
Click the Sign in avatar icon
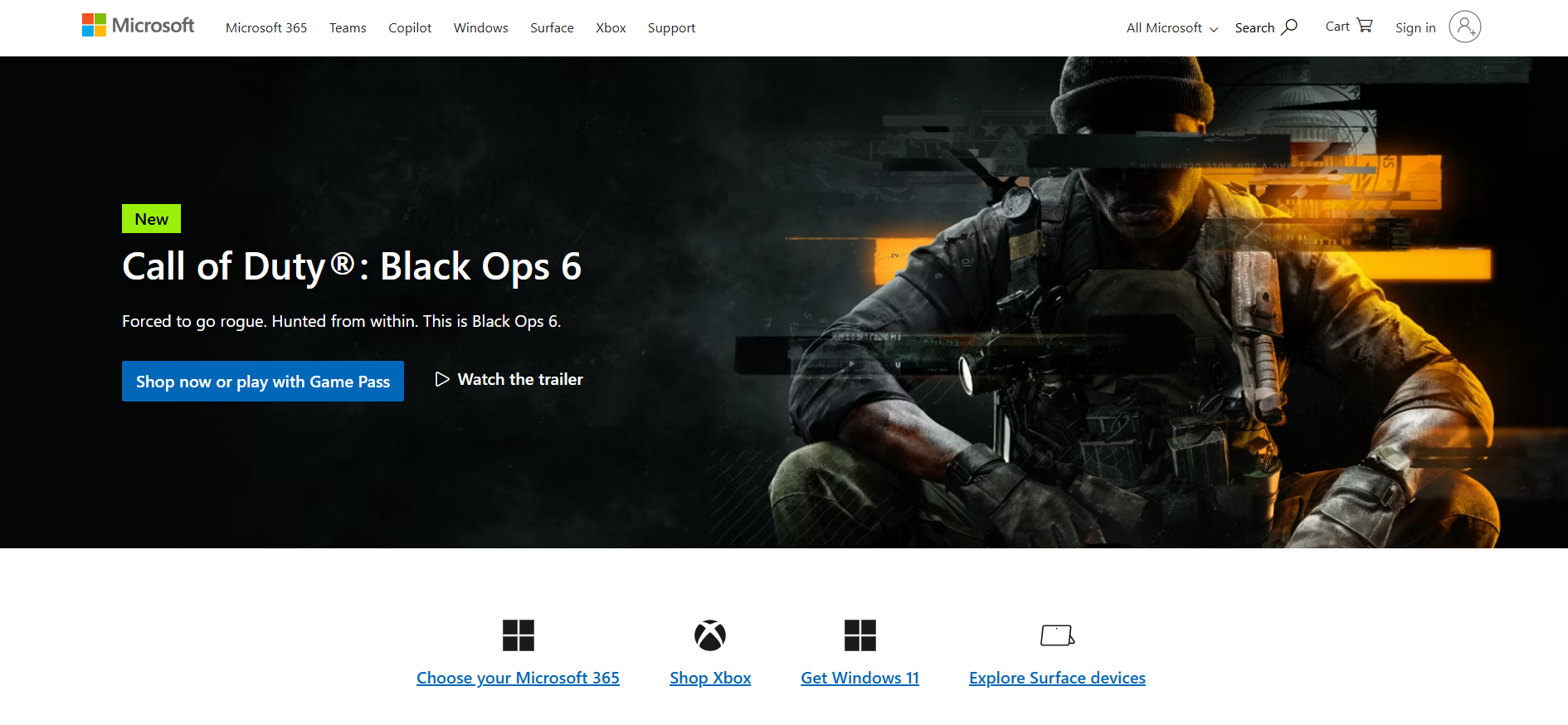tap(1465, 27)
